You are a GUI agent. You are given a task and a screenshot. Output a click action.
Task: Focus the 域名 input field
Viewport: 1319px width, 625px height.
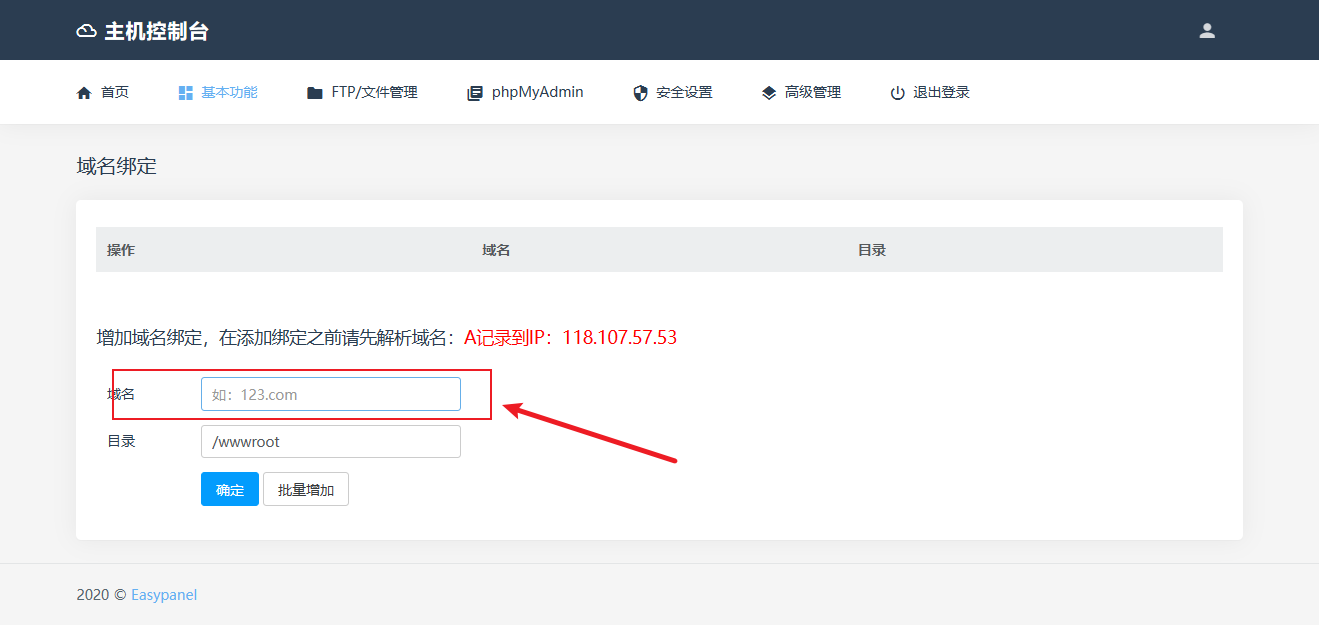(x=331, y=394)
